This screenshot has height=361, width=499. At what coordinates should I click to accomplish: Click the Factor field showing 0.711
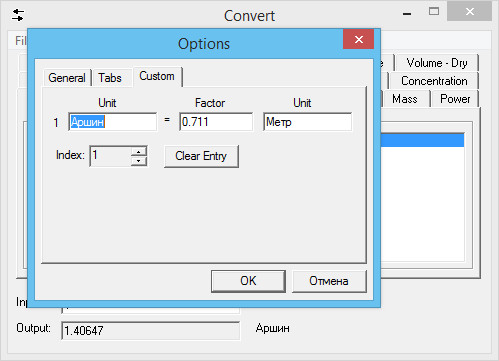(216, 122)
